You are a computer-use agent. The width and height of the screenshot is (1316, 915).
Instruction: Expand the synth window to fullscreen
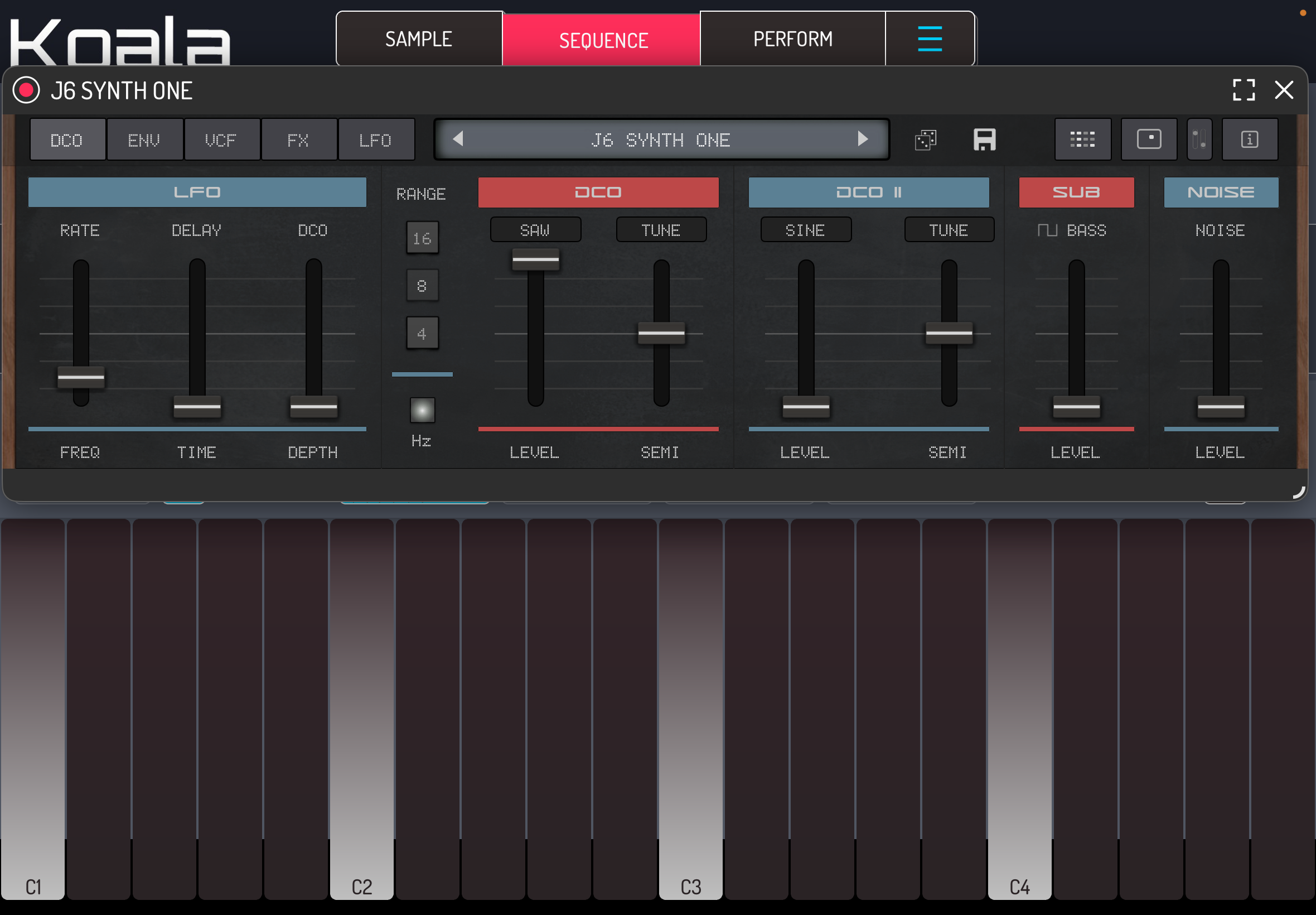coord(1244,90)
